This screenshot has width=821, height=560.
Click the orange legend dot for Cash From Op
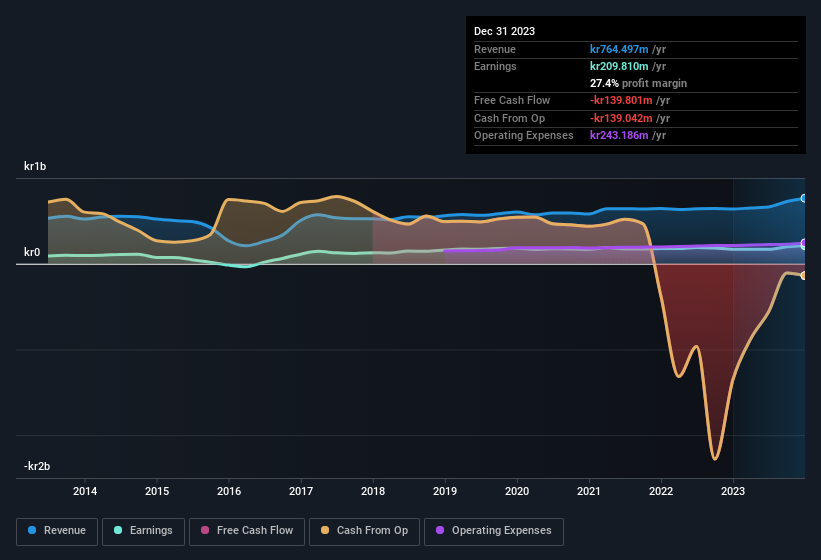[325, 531]
